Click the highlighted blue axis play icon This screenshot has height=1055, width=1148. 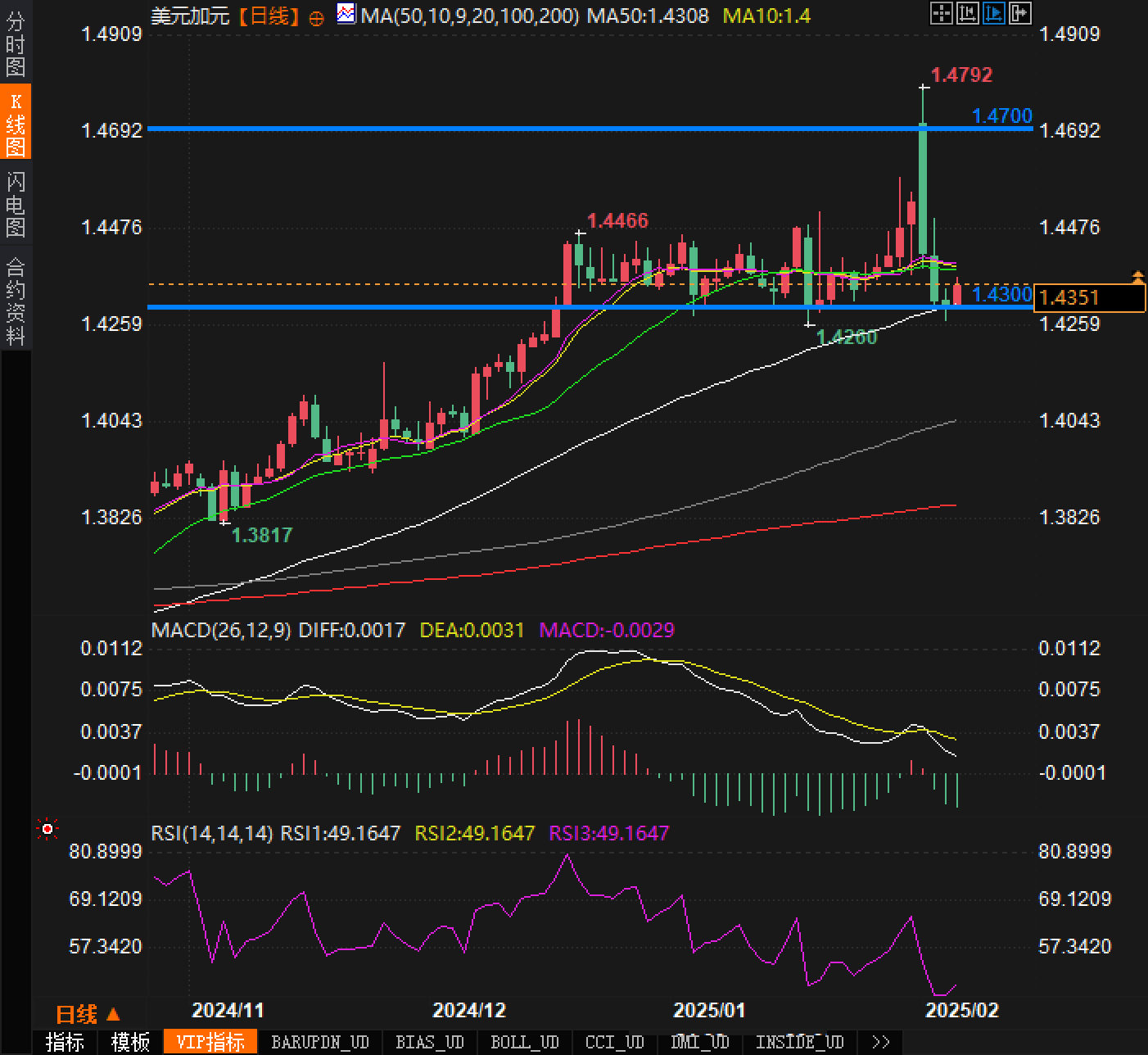(x=993, y=12)
